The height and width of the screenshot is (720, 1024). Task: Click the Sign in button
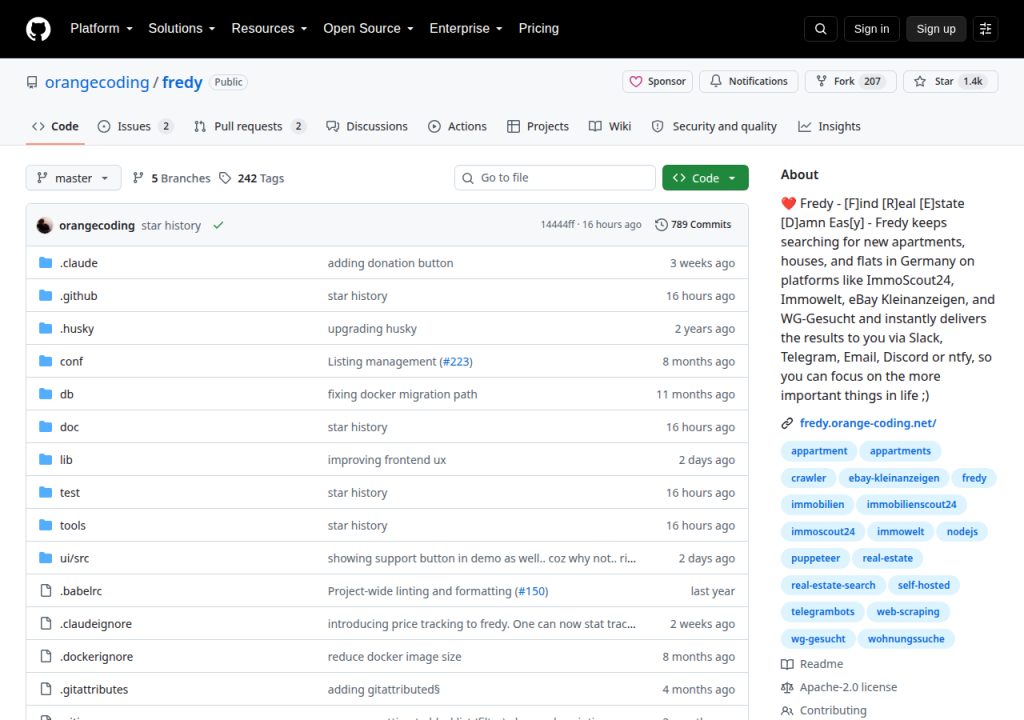871,29
